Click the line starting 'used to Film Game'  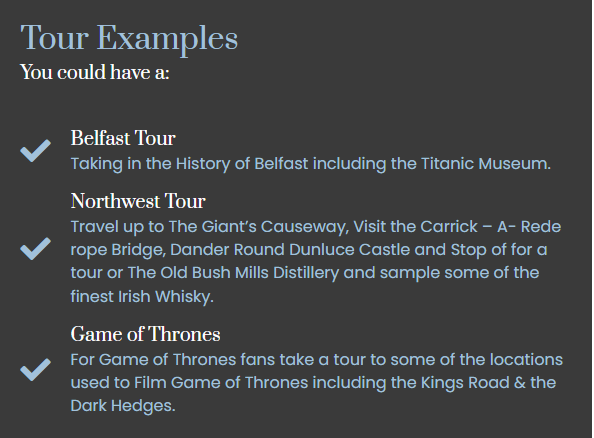point(313,383)
